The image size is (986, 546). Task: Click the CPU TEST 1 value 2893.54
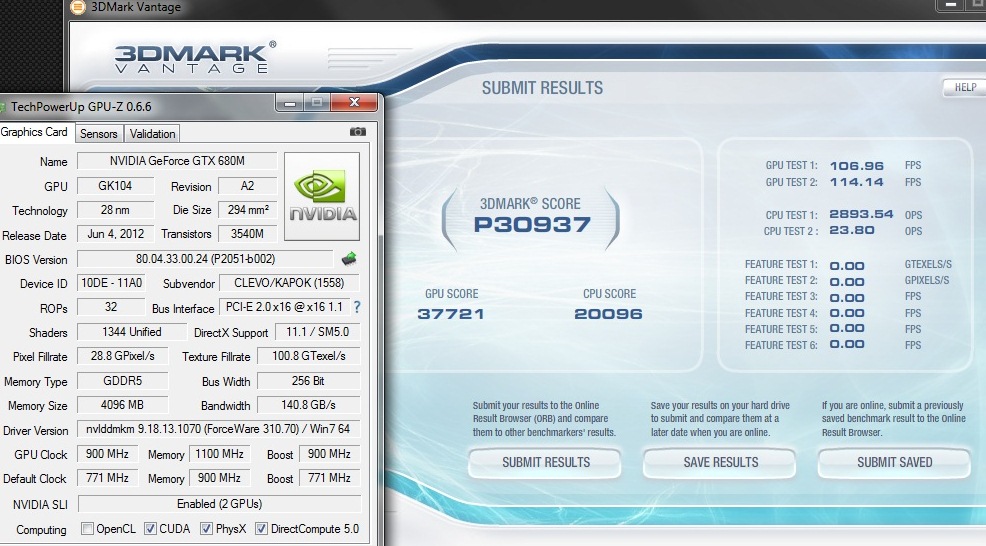[x=861, y=214]
